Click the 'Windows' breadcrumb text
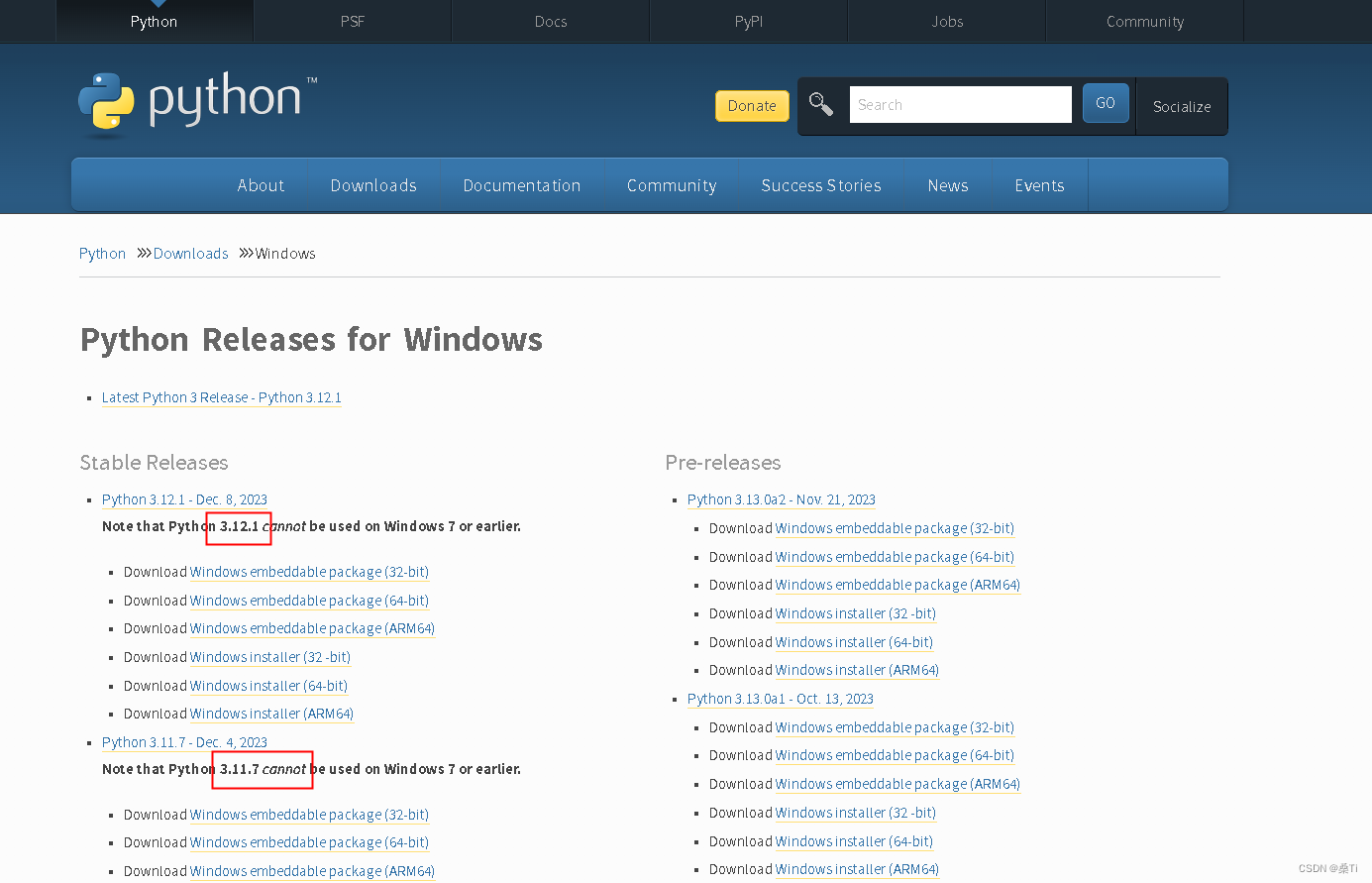Image resolution: width=1372 pixels, height=883 pixels. coord(285,254)
